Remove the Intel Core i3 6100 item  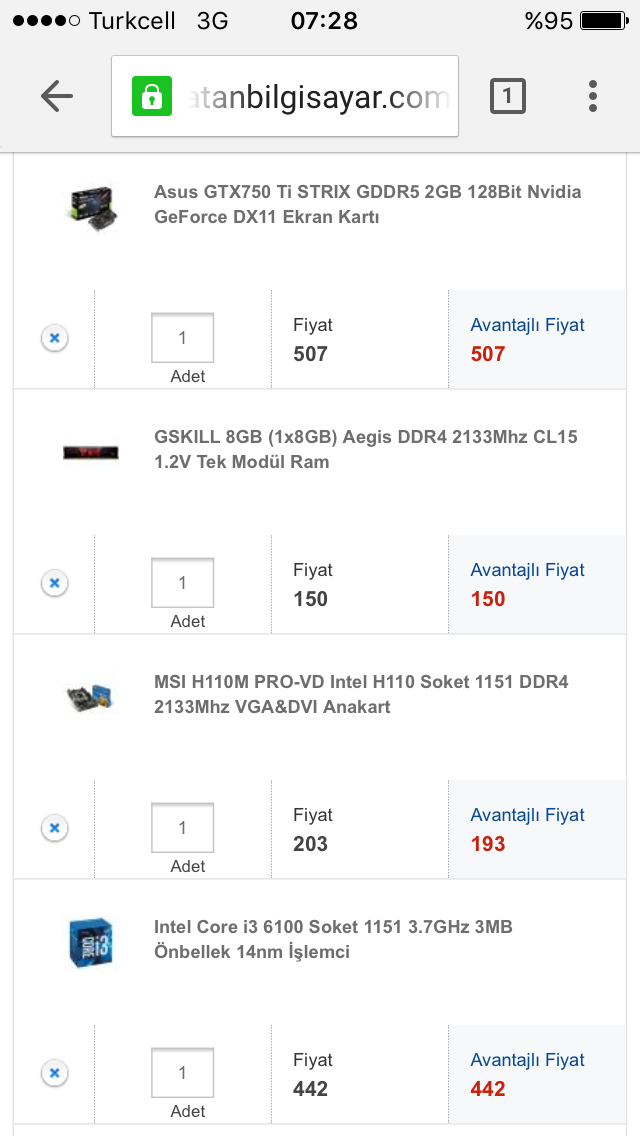tap(55, 1073)
